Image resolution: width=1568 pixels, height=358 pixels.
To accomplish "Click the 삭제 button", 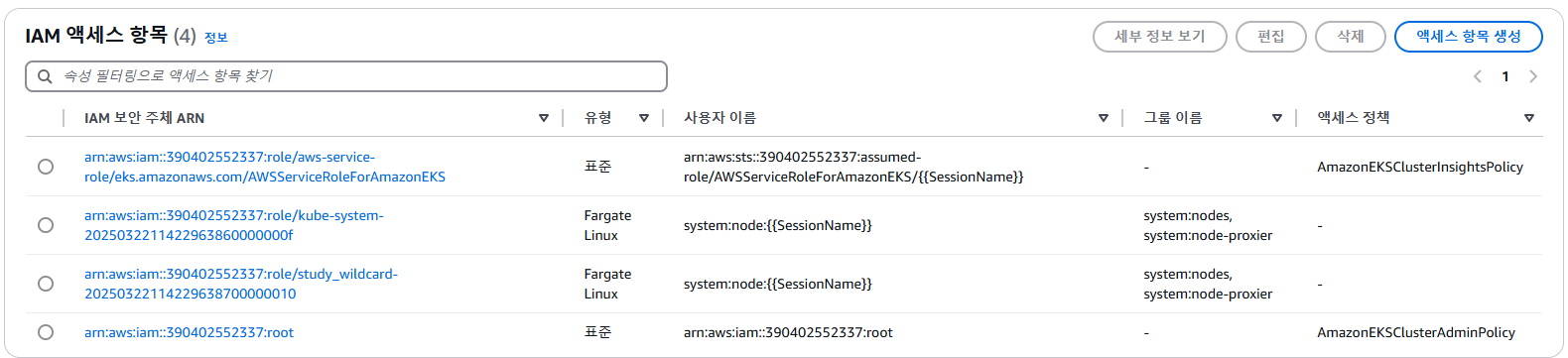I will 1351,37.
